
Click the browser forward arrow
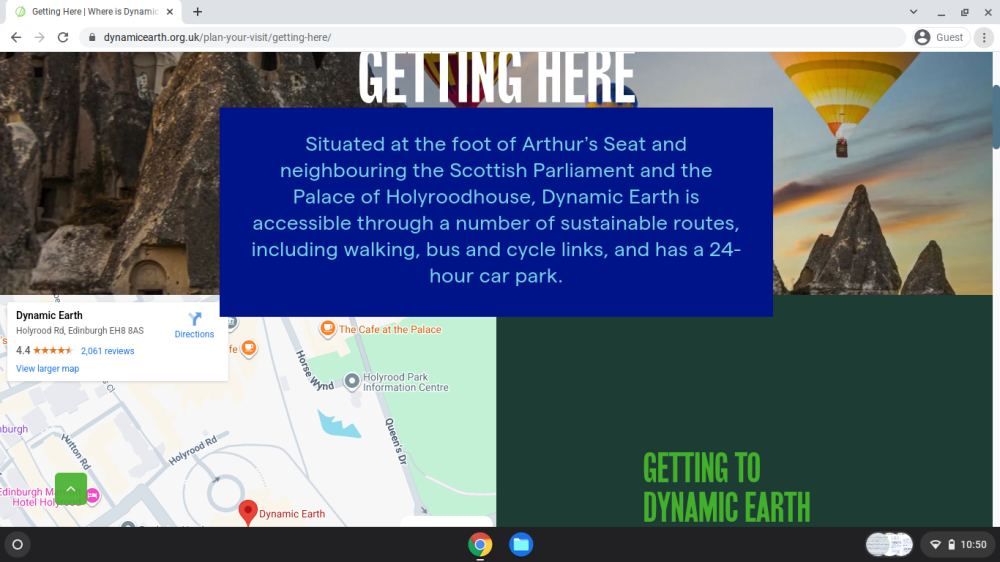pos(40,38)
